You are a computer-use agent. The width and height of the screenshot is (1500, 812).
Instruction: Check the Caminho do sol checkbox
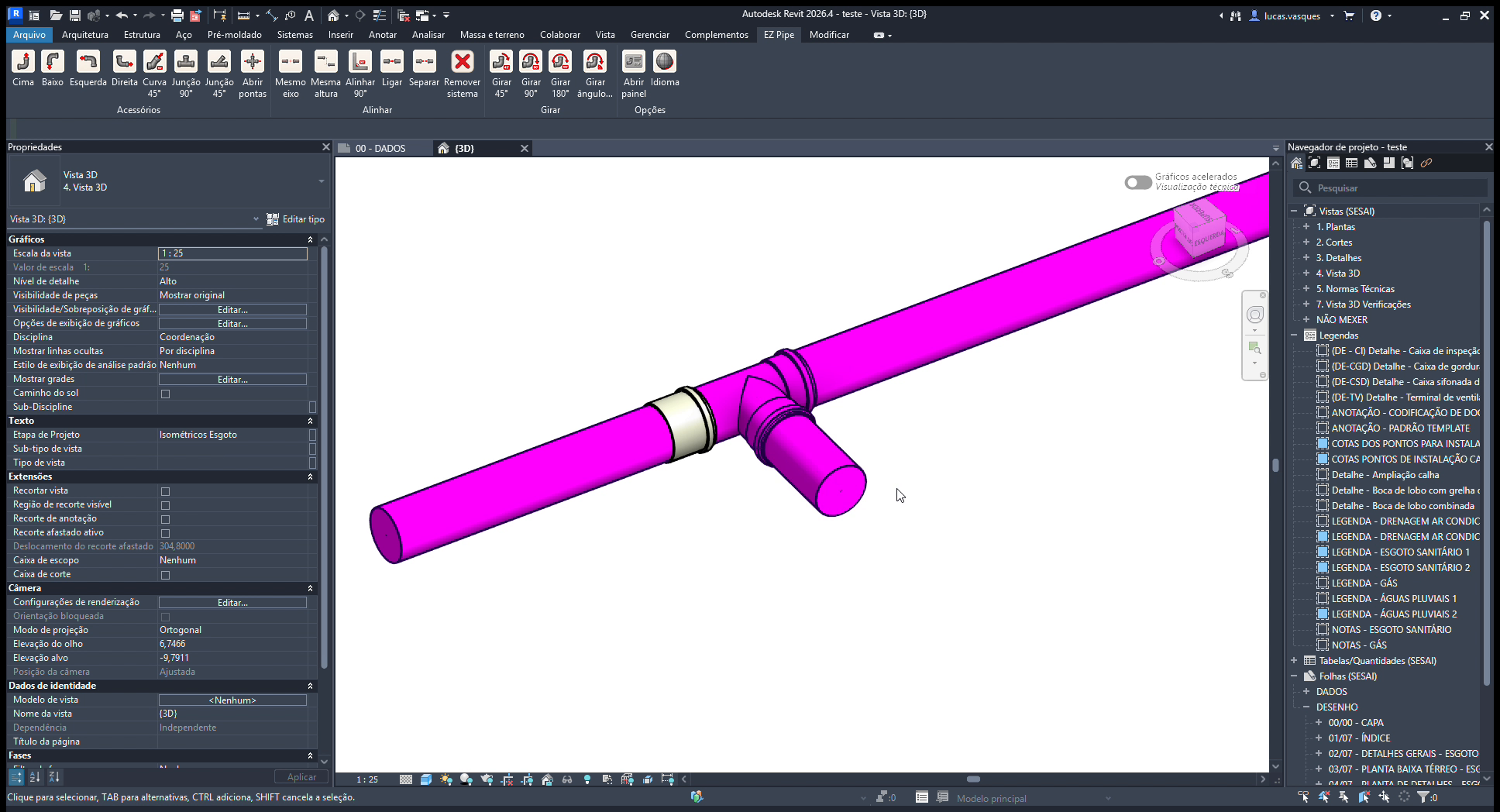pos(165,394)
